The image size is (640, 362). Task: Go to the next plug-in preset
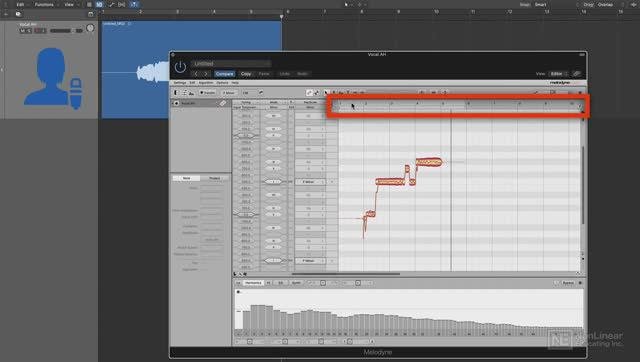(206, 74)
